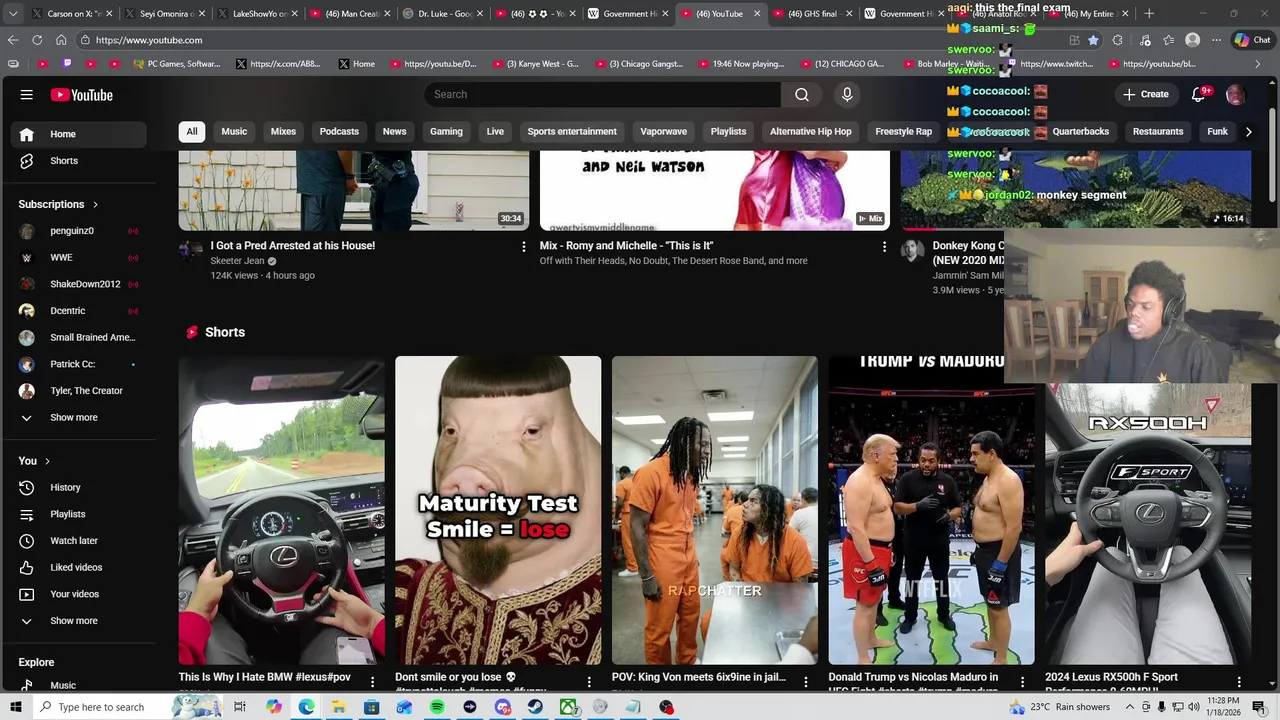Reload the page in browser
The width and height of the screenshot is (1280, 720).
(x=37, y=40)
